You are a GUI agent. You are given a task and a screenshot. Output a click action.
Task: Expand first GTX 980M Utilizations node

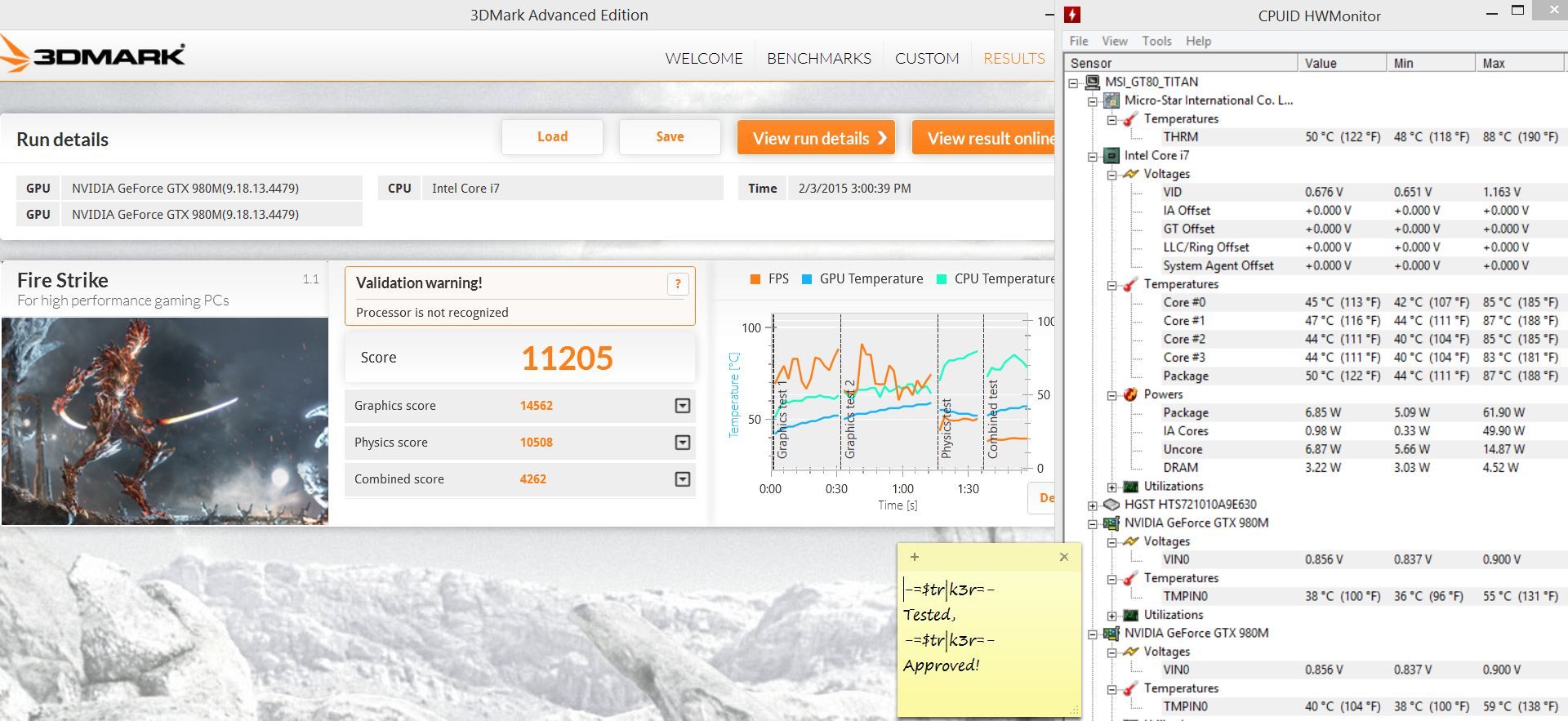pyautogui.click(x=1112, y=616)
